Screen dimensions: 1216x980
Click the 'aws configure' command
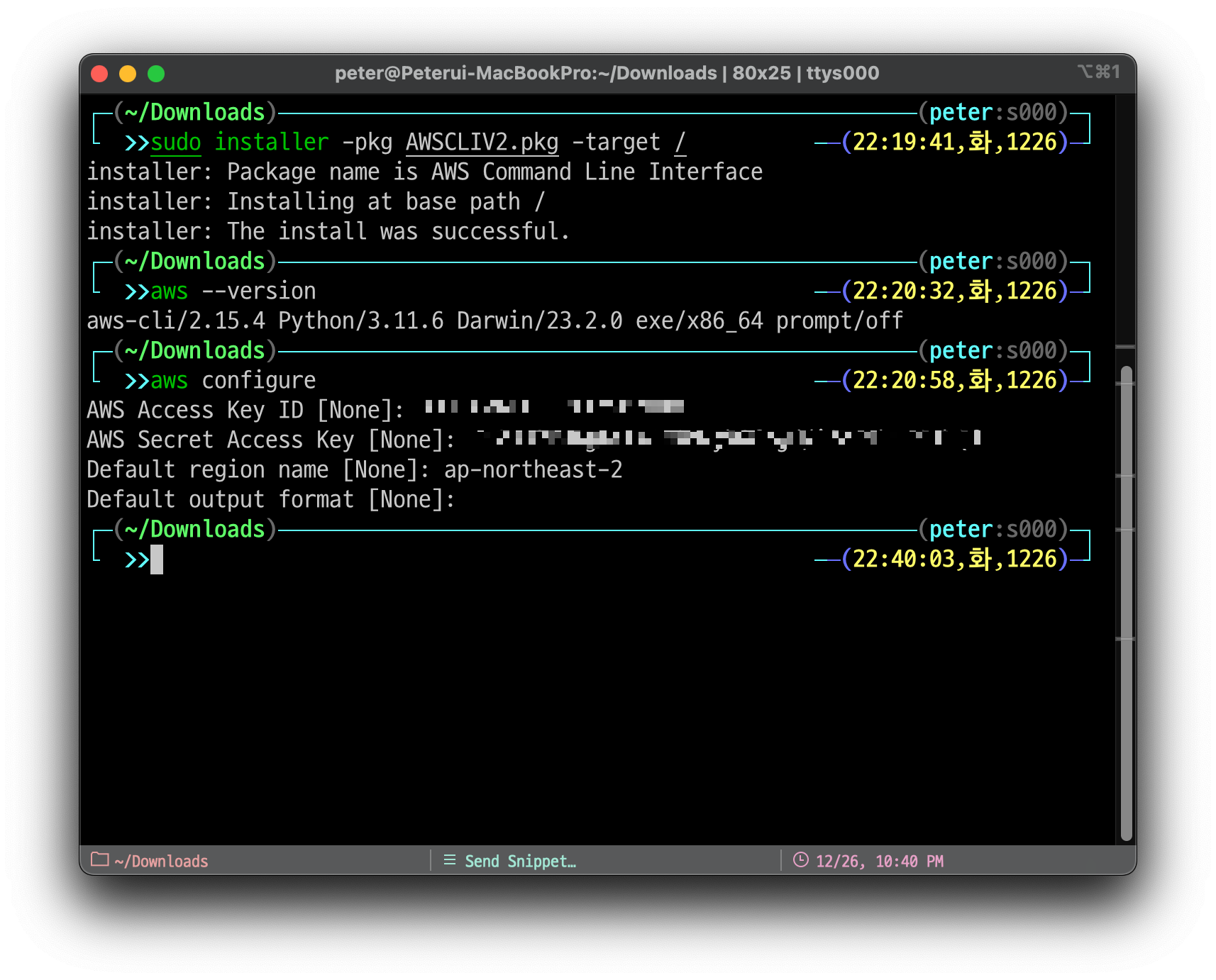click(x=233, y=381)
